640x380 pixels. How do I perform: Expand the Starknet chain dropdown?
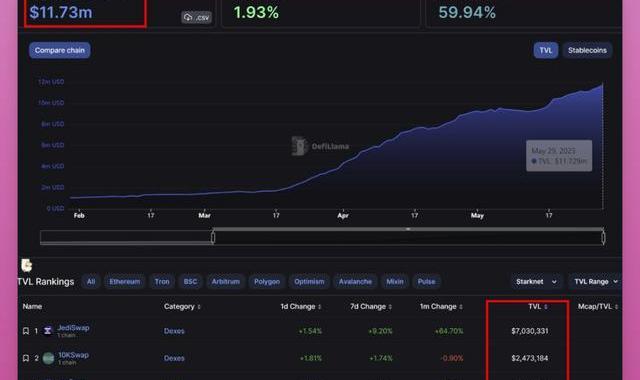pyautogui.click(x=536, y=282)
